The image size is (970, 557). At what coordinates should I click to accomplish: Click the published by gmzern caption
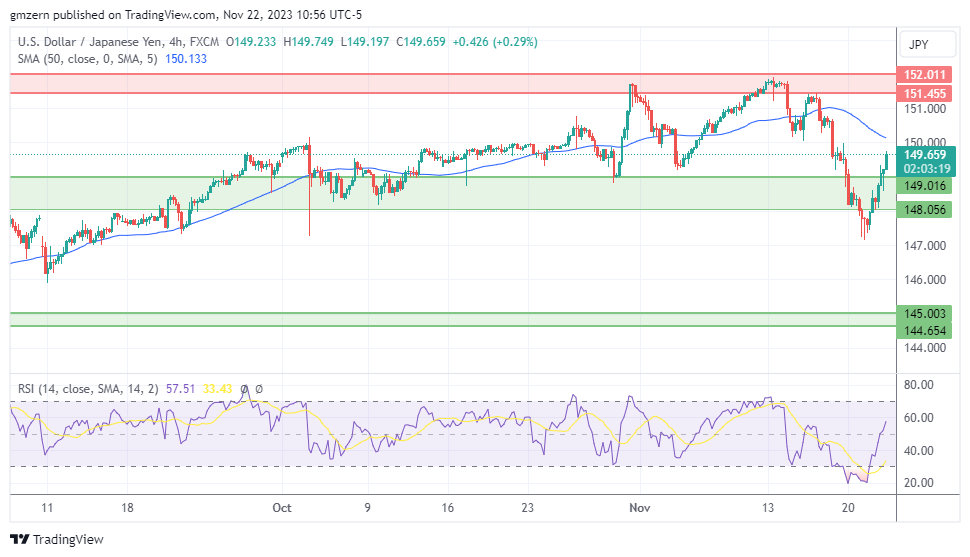coord(186,15)
